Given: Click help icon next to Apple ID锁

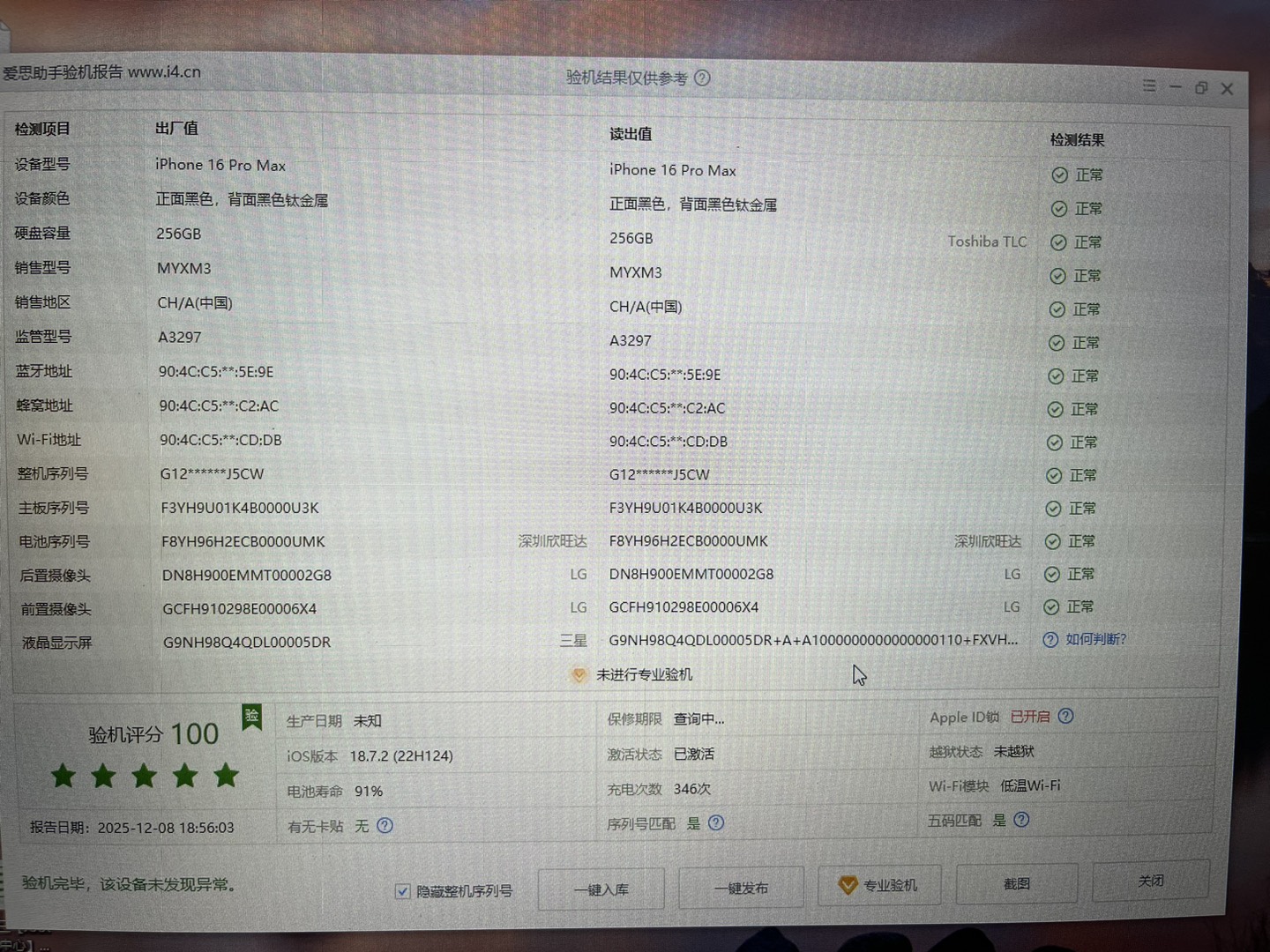Looking at the screenshot, I should coord(1065,716).
